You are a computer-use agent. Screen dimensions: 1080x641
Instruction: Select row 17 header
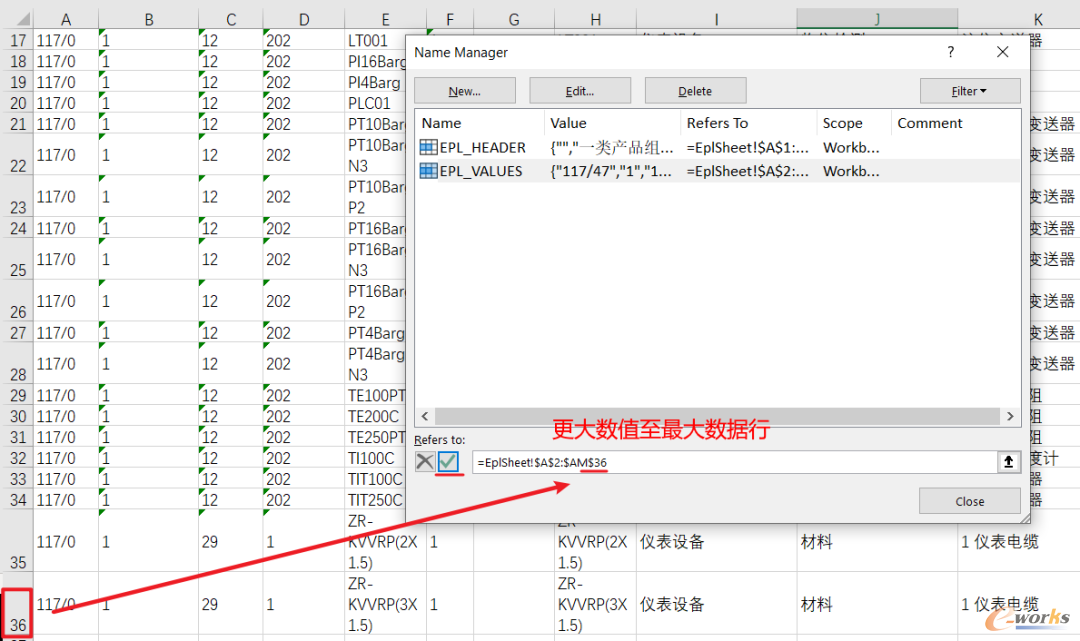[17, 40]
